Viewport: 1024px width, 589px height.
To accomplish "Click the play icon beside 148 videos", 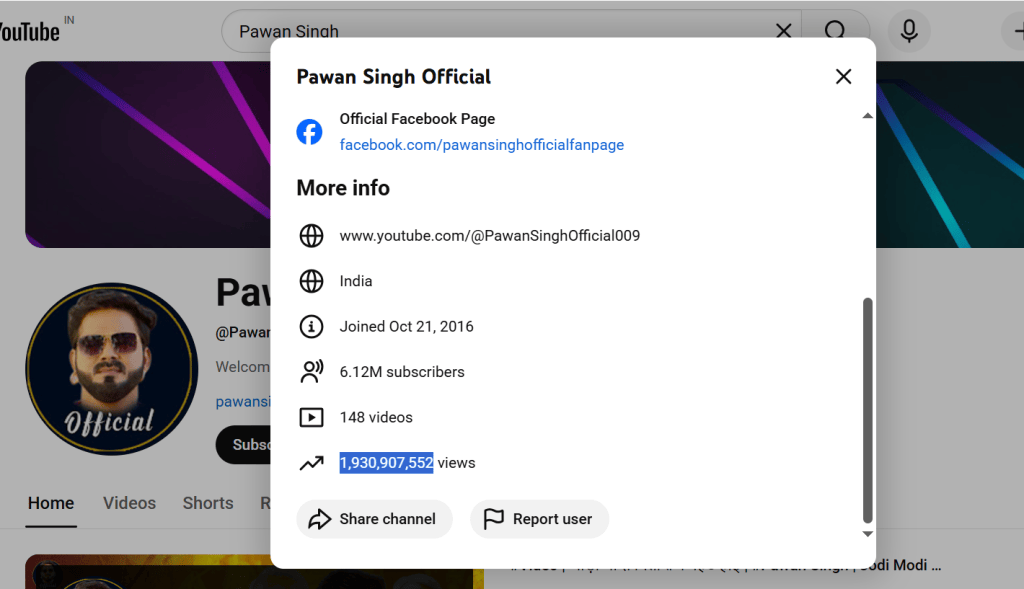I will click(x=311, y=417).
